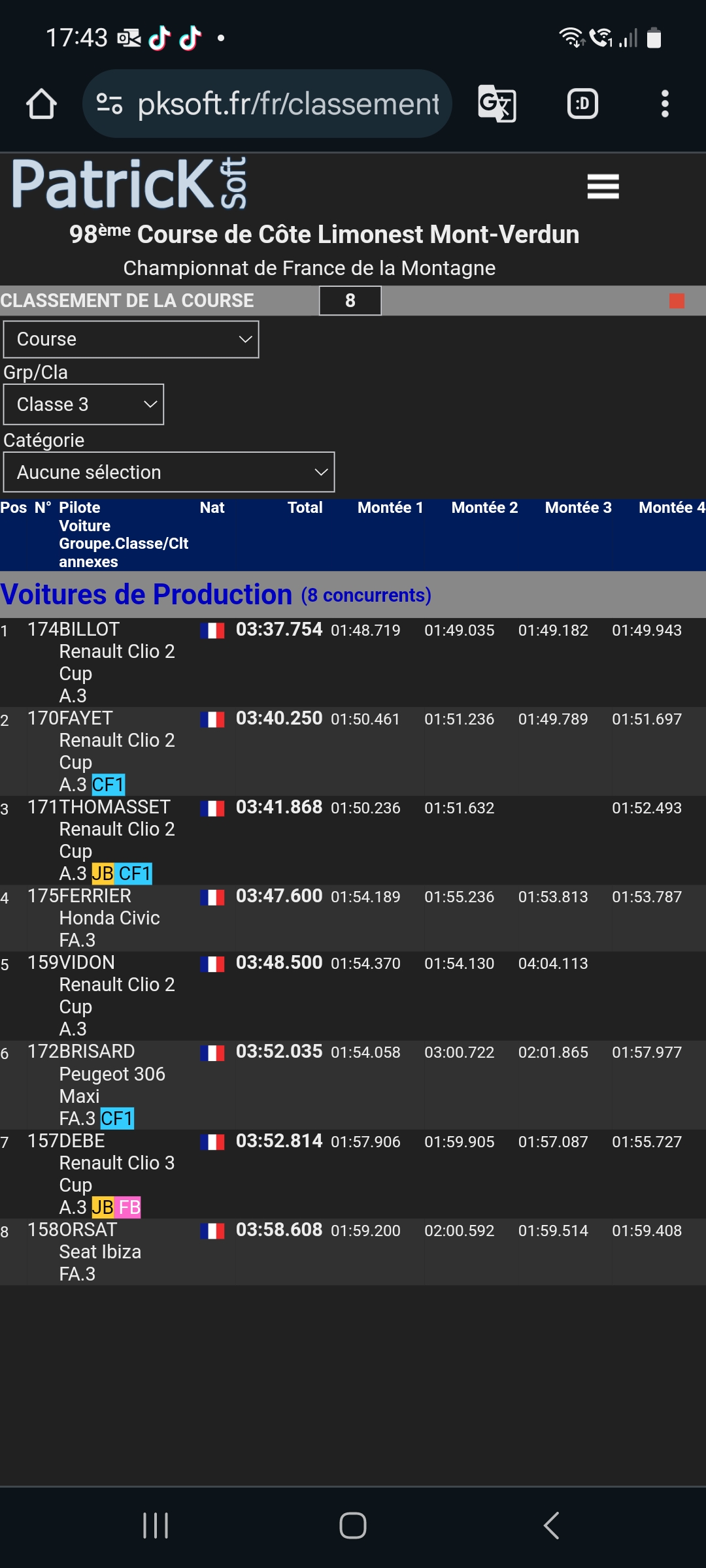This screenshot has height=1568, width=706.
Task: Click the Total column header
Action: [x=305, y=508]
